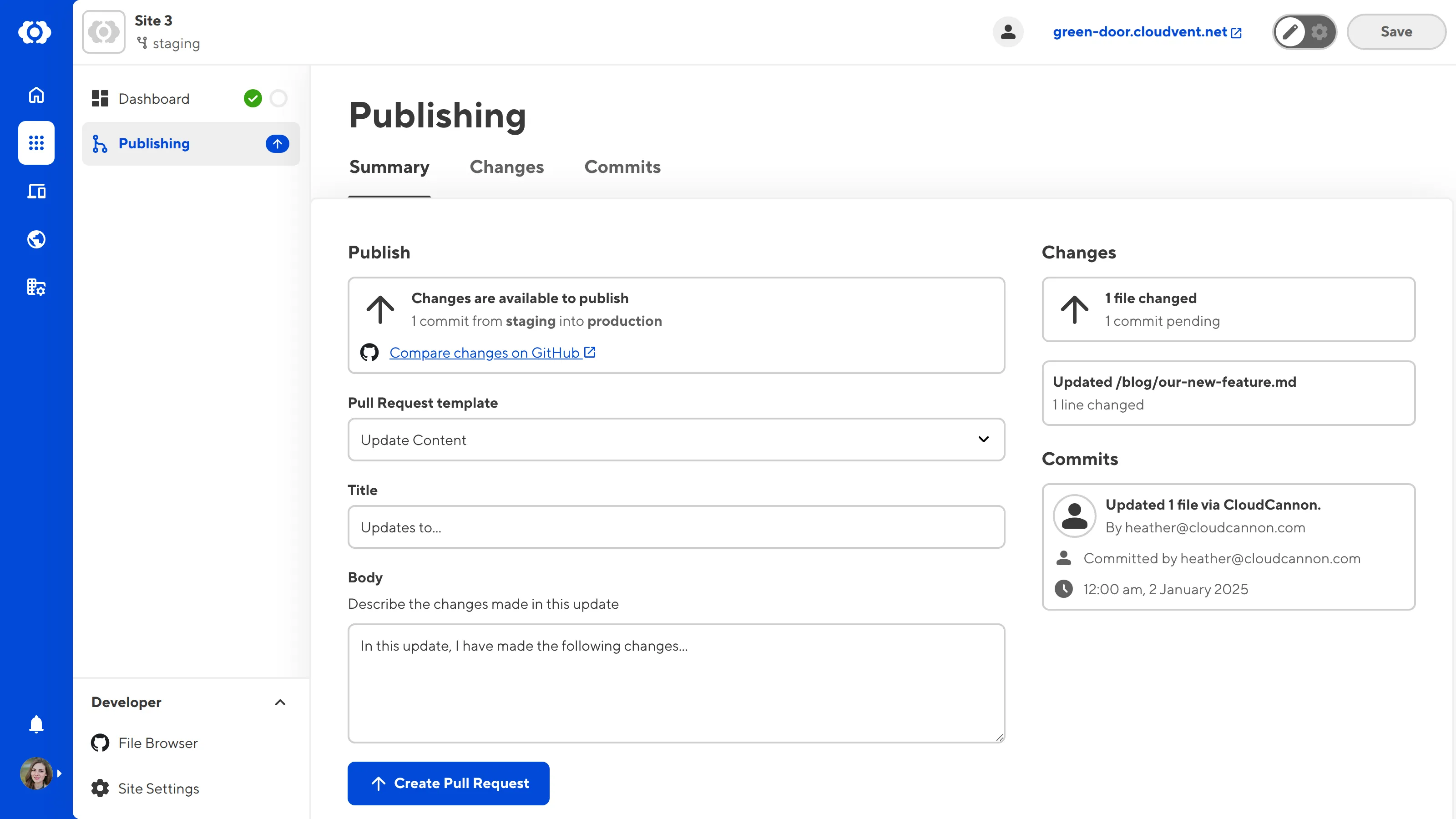Switch to the Commits tab
The image size is (1456, 819).
(622, 167)
